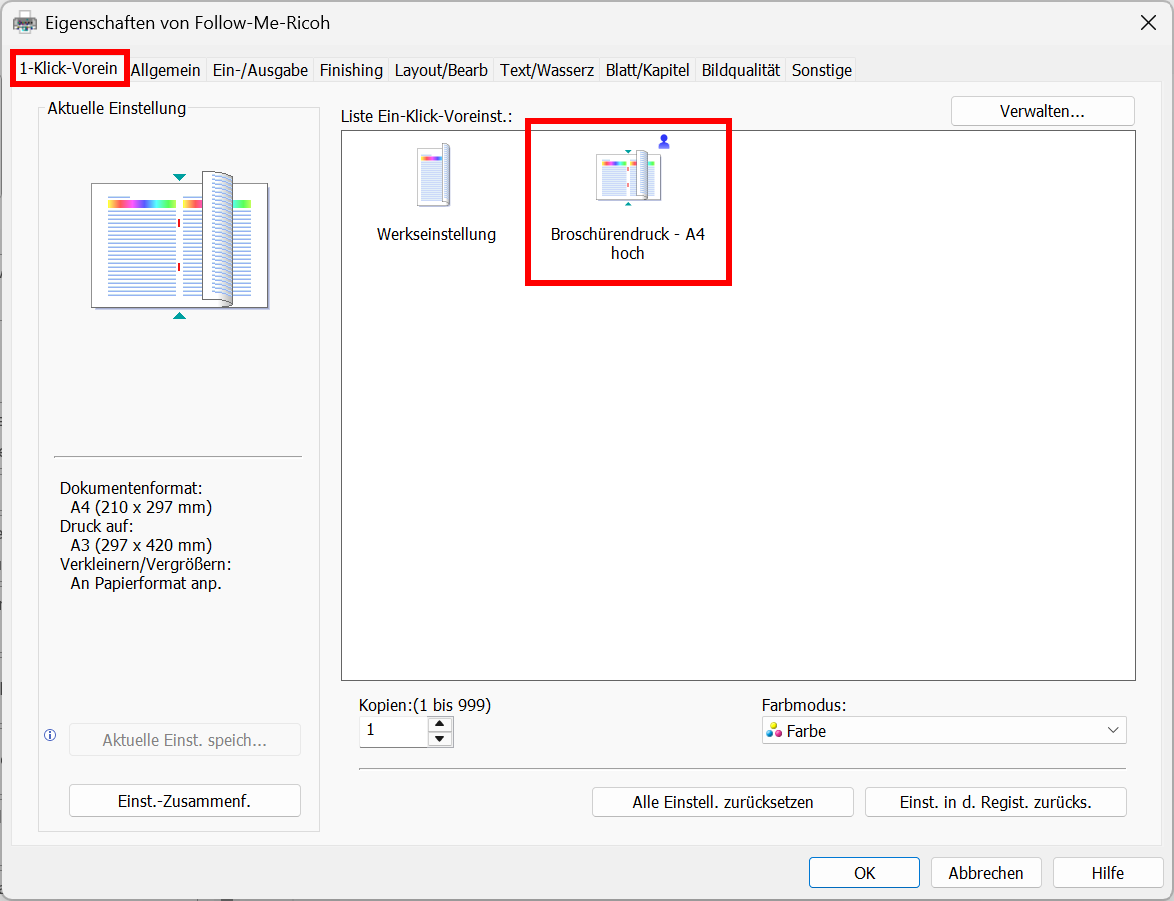The width and height of the screenshot is (1174, 901).
Task: Click the Einst.-Zusammenf. button
Action: tap(185, 801)
